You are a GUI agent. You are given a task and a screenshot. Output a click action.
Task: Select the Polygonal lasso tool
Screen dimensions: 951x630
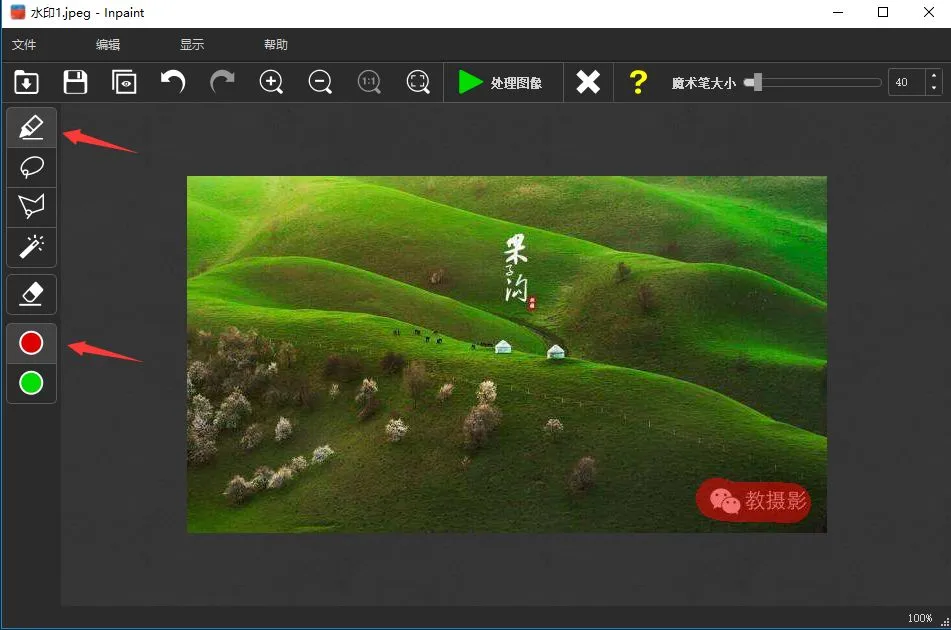click(x=31, y=206)
